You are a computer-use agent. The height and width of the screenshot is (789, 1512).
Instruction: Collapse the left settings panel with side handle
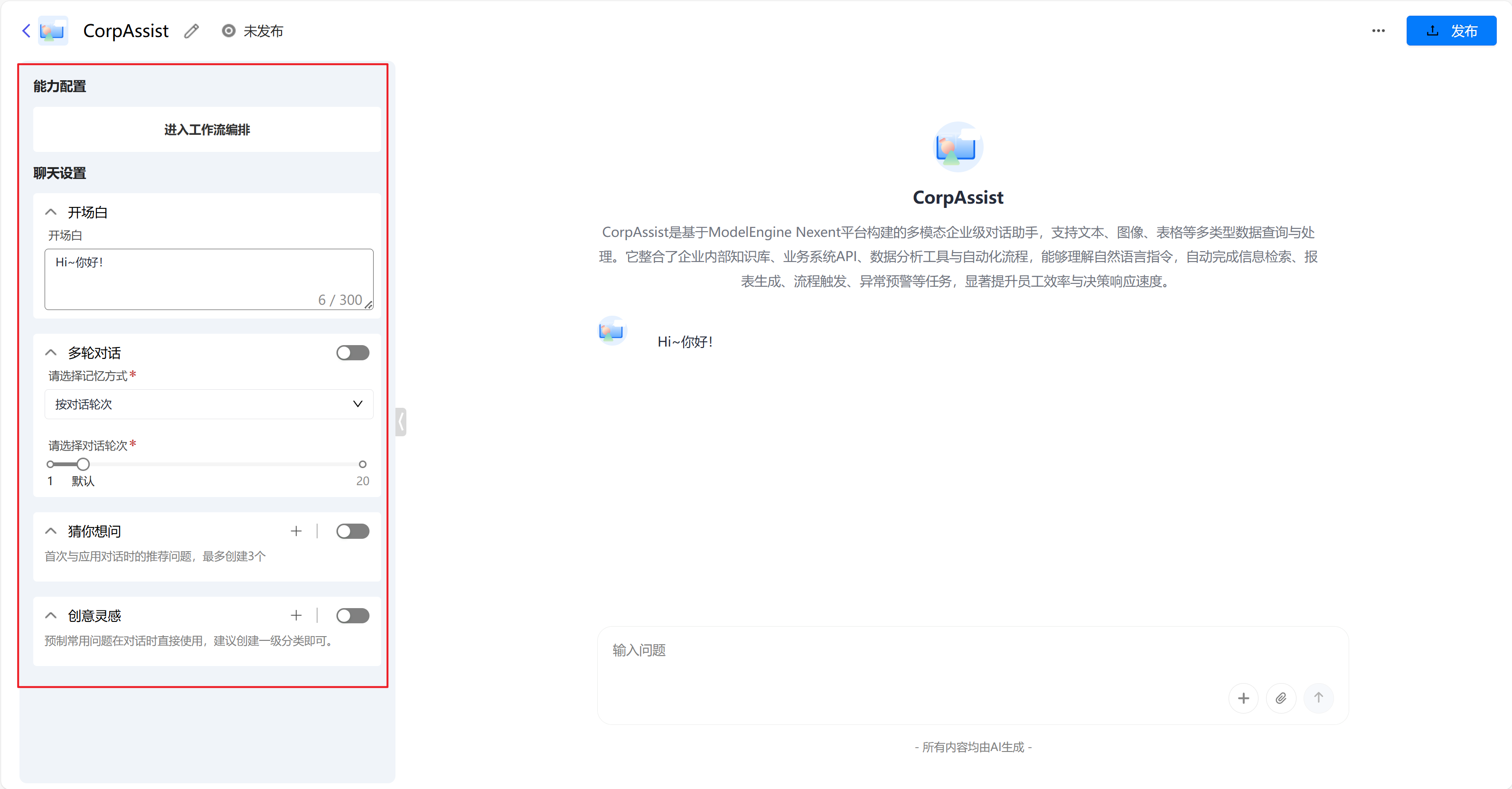(402, 422)
